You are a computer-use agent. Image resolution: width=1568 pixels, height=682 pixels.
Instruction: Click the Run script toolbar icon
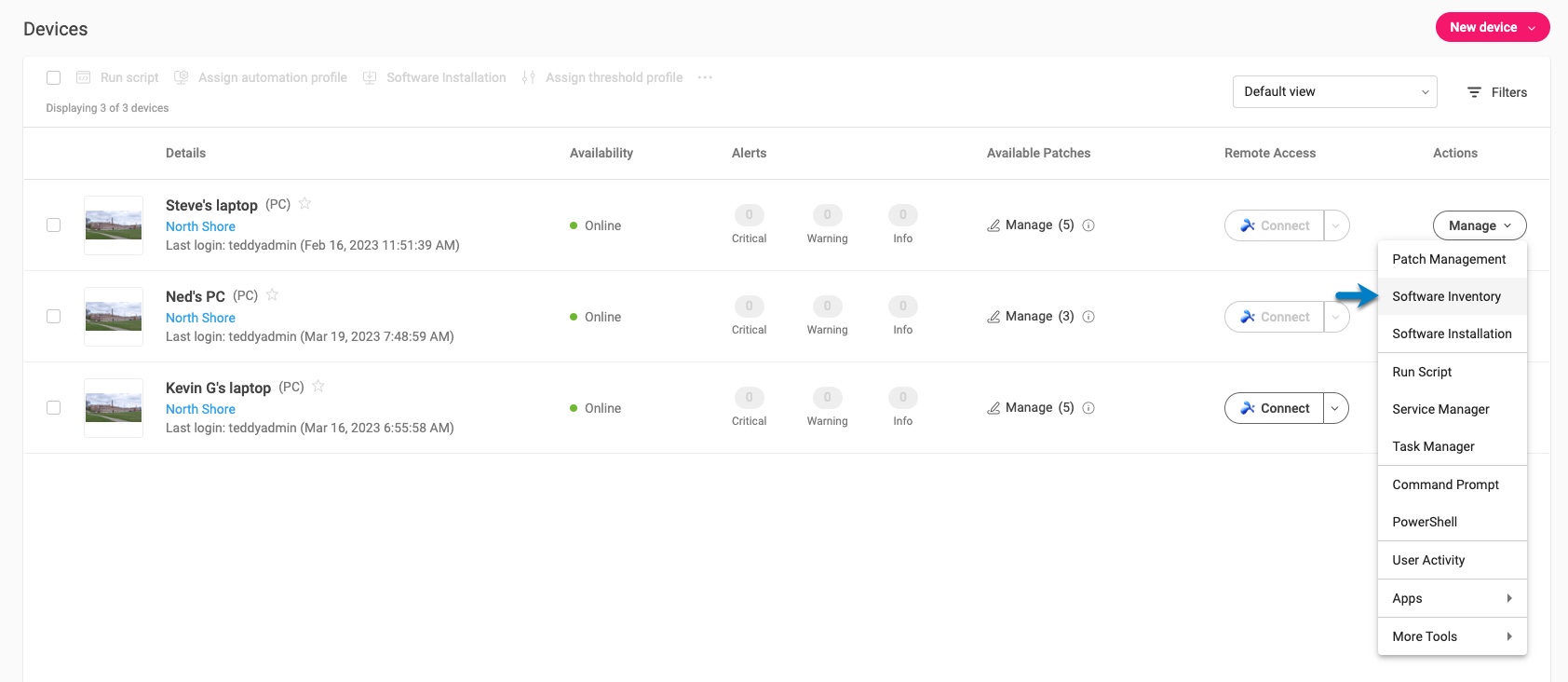point(83,77)
